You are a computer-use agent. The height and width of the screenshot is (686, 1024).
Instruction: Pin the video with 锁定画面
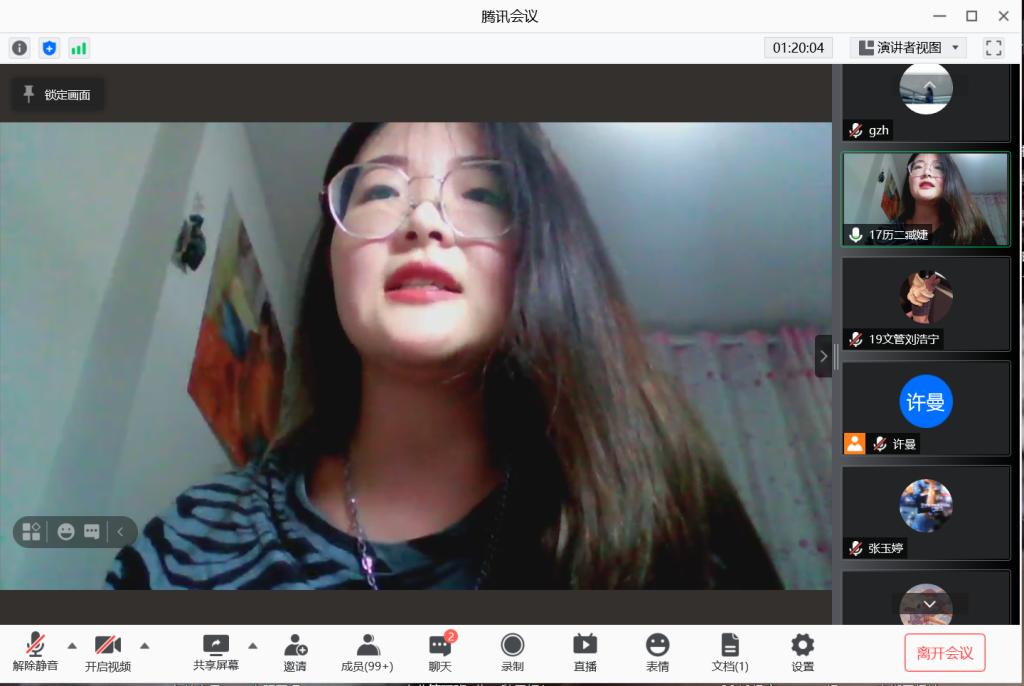pyautogui.click(x=58, y=95)
